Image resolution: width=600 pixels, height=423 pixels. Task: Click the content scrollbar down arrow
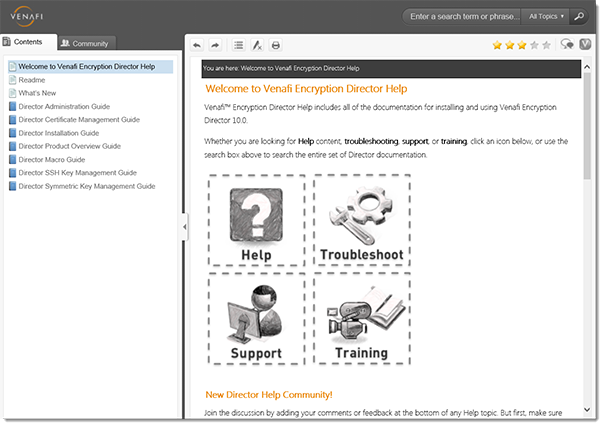[587, 410]
